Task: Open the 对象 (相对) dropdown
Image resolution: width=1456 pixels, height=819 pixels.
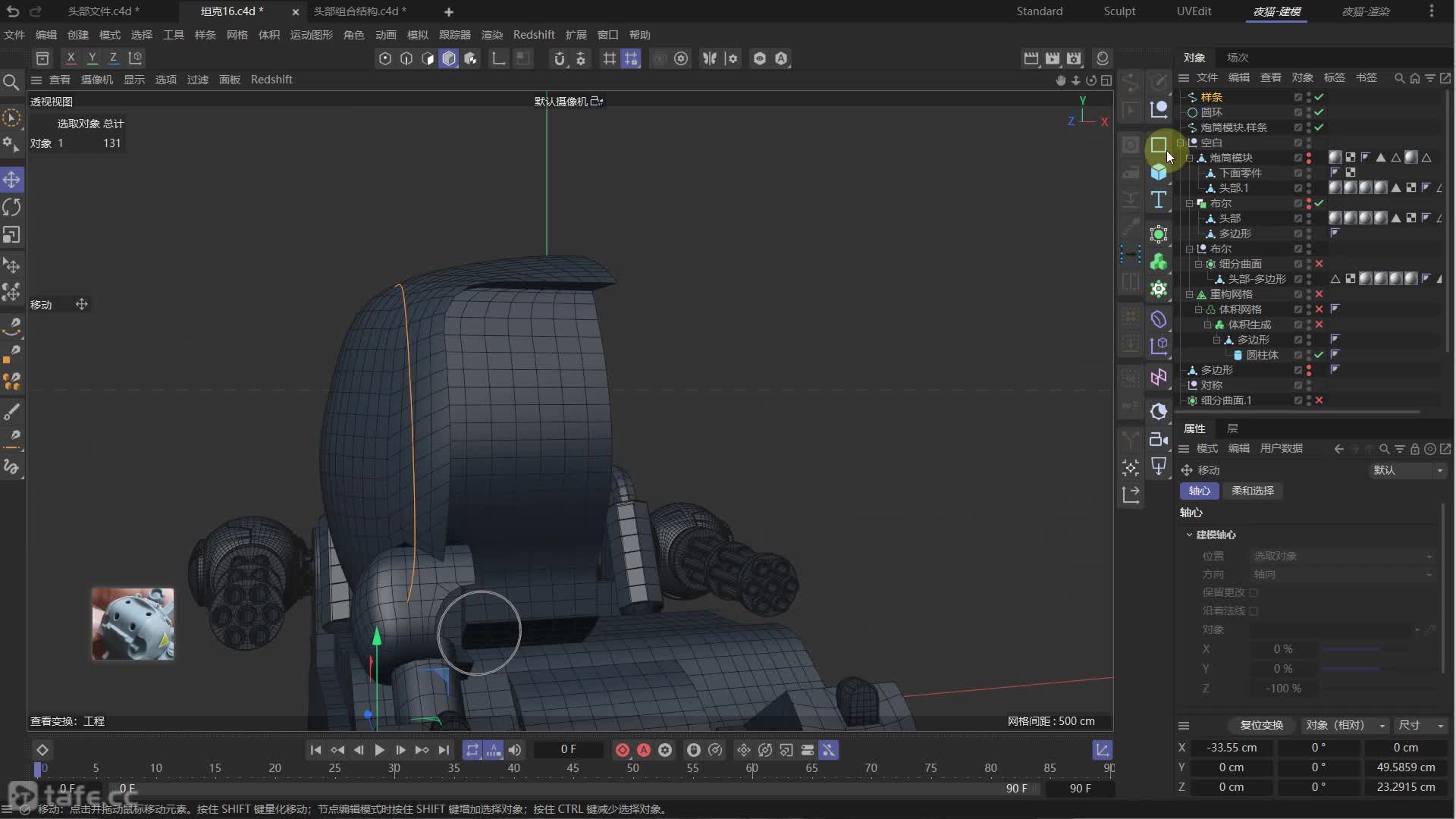Action: tap(1344, 725)
